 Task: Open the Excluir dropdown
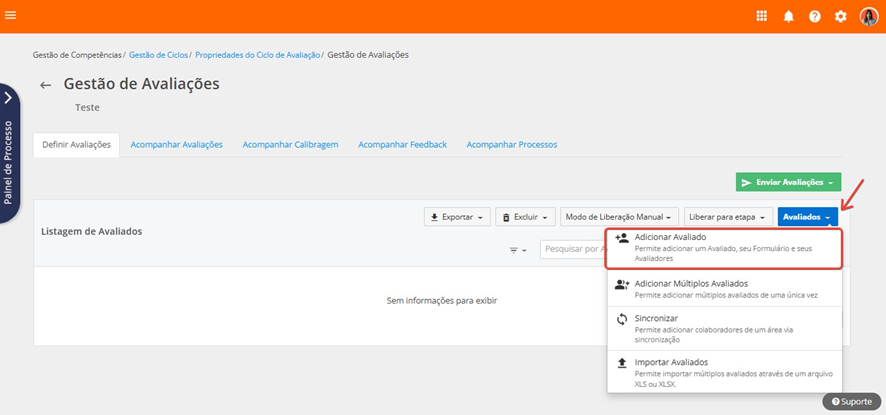(x=525, y=217)
